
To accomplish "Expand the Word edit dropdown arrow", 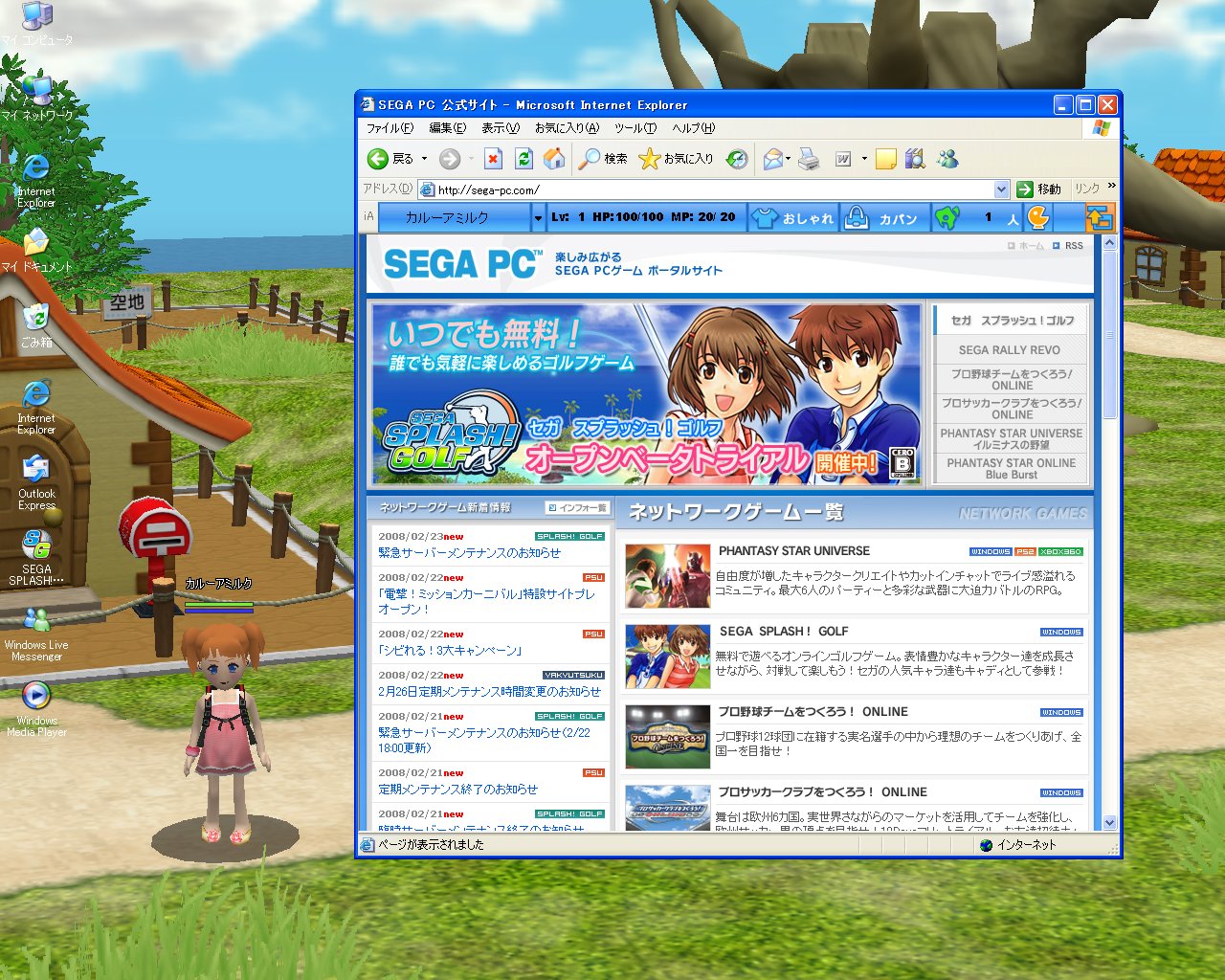I will [864, 159].
